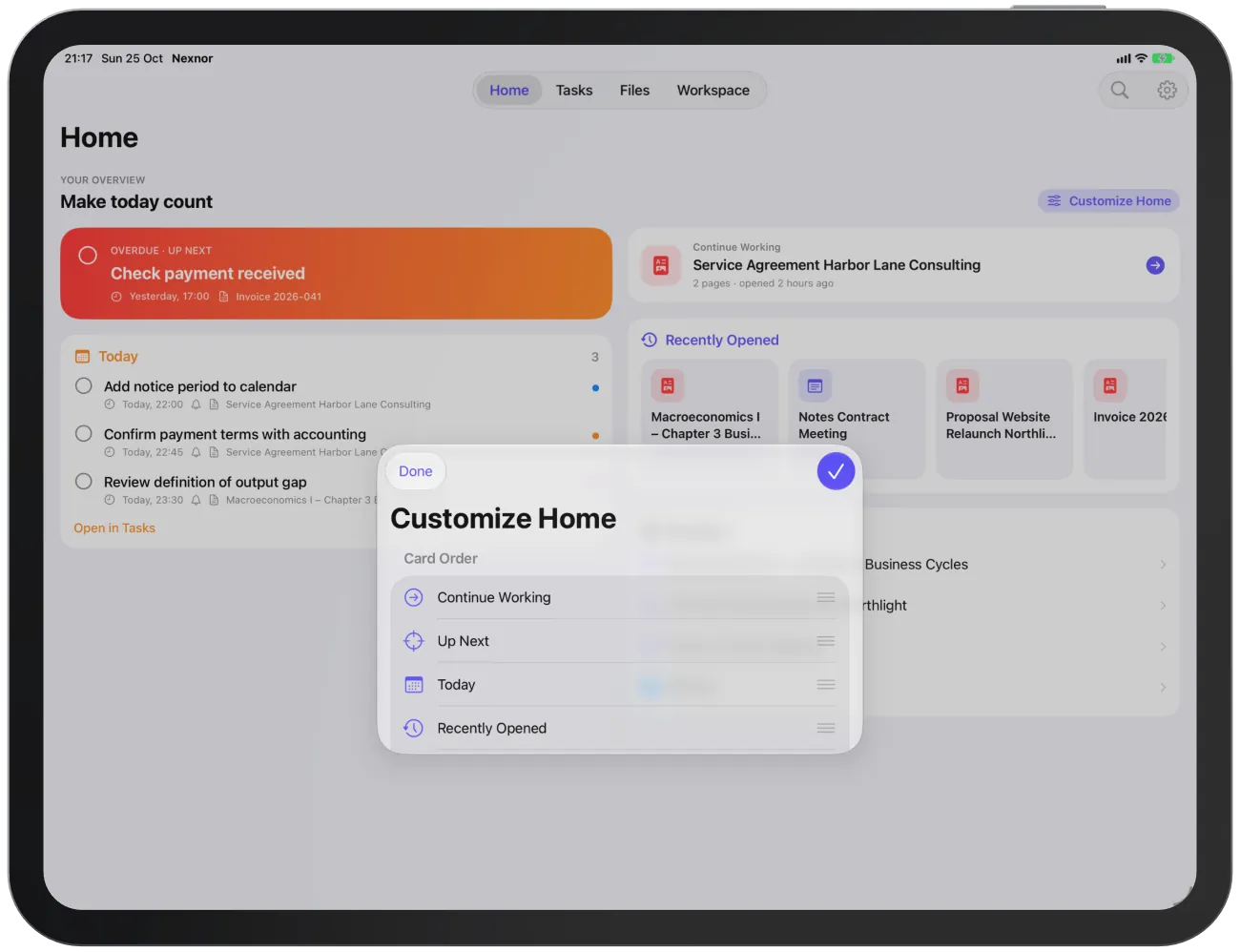Open the settings gear icon
Screen dimensions: 1240x952
[x=1167, y=90]
